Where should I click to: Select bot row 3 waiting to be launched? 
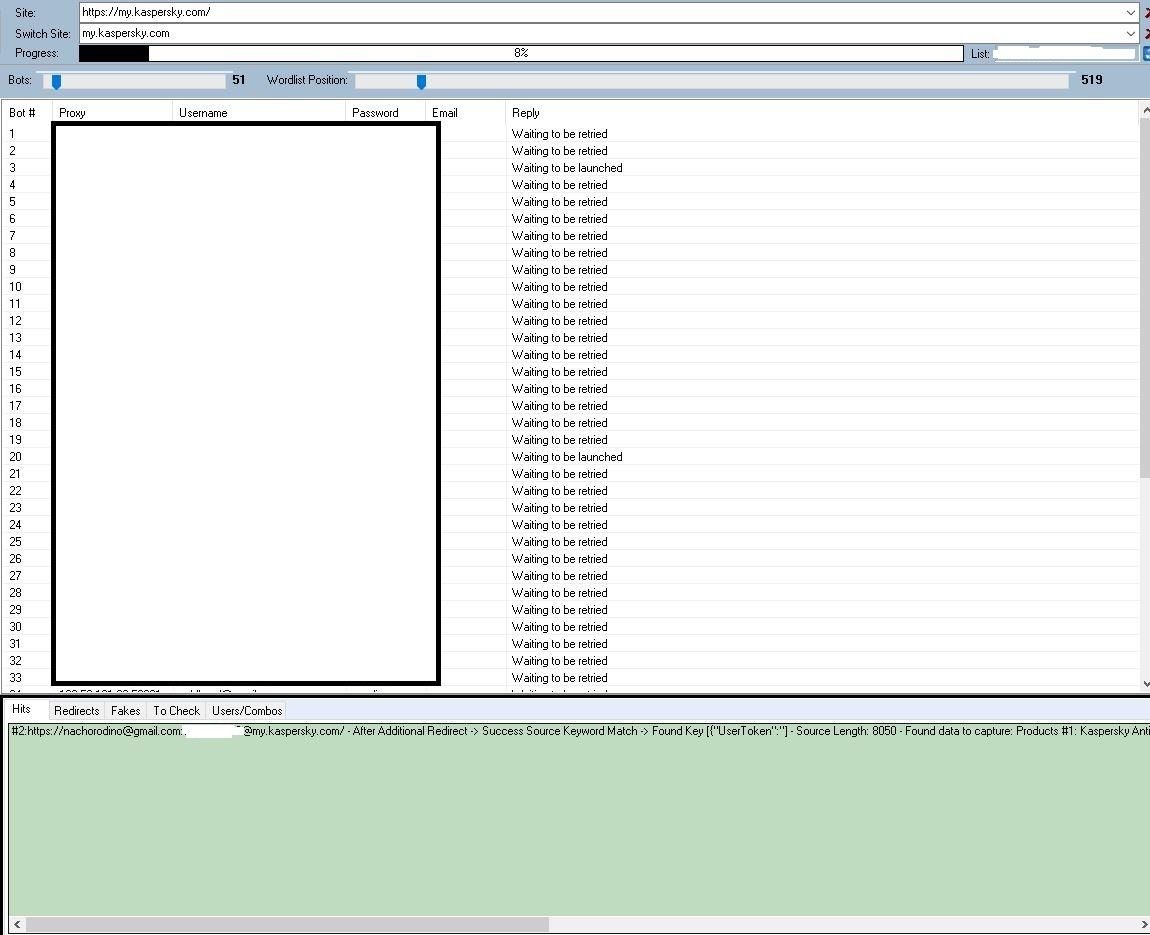click(567, 168)
